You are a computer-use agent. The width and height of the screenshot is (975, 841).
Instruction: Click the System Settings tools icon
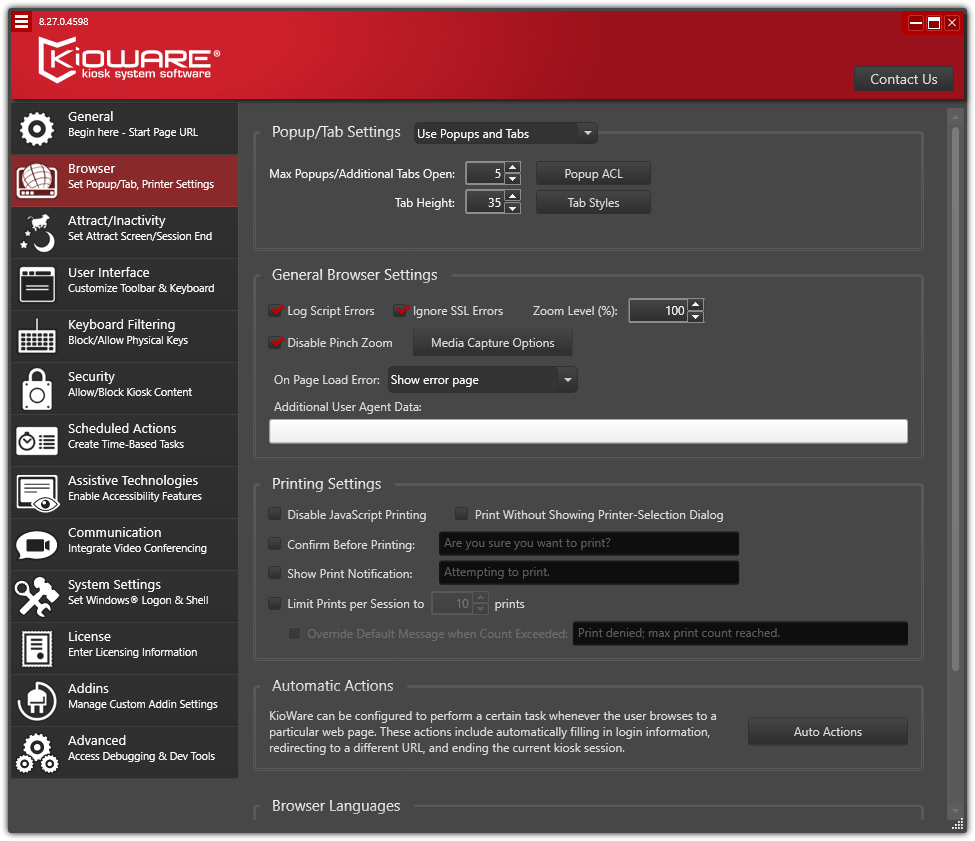[37, 597]
